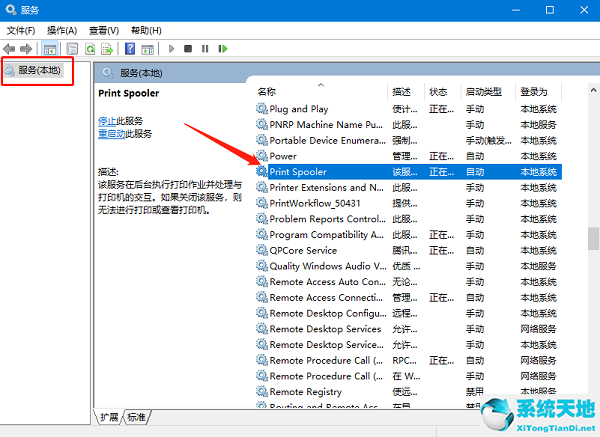600x437 pixels.
Task: Select the Remote Access Auto Con... service
Action: [328, 282]
